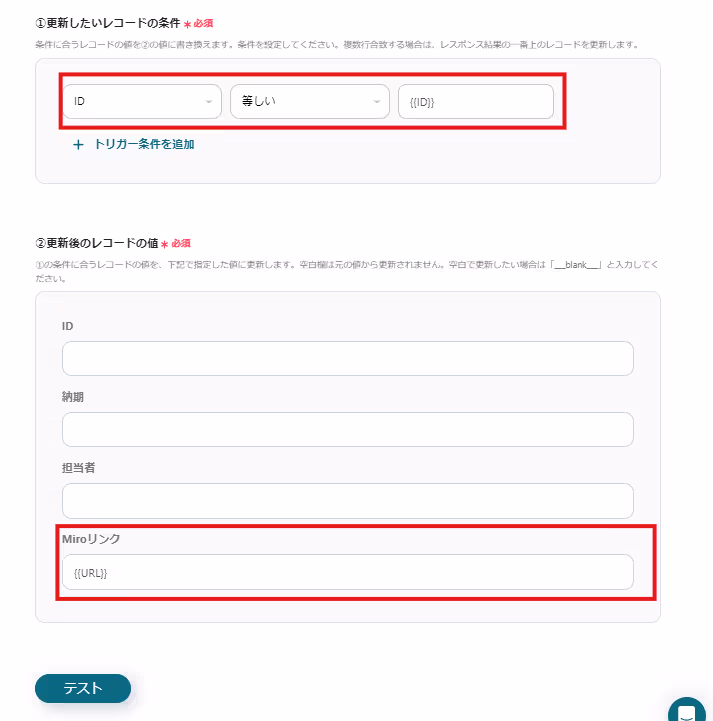The width and height of the screenshot is (713, 721).
Task: Click the 担当者 field label
Action: [x=79, y=468]
